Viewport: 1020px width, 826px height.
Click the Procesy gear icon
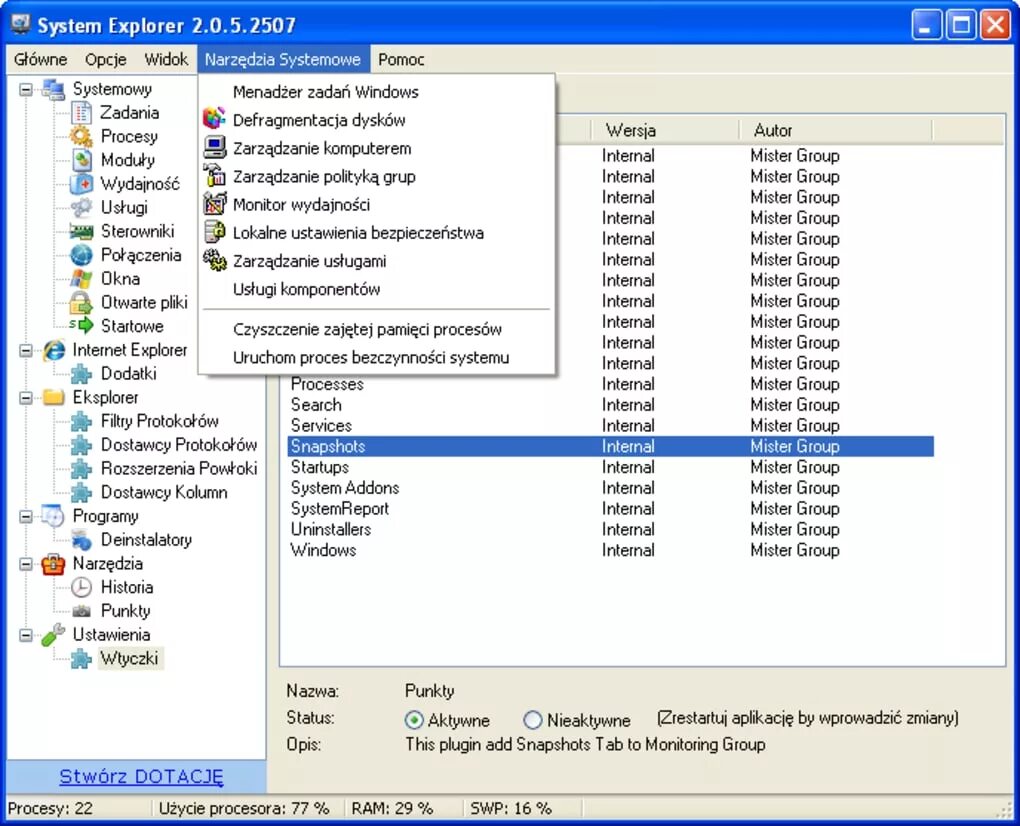coord(81,137)
